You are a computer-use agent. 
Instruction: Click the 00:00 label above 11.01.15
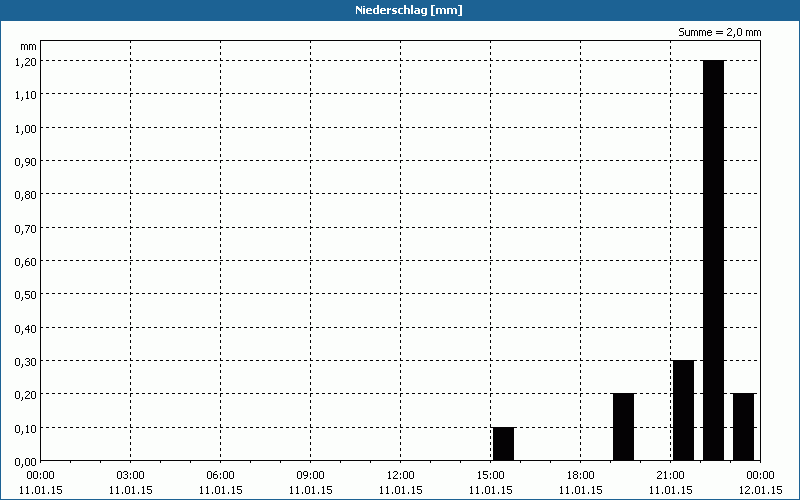pyautogui.click(x=40, y=476)
